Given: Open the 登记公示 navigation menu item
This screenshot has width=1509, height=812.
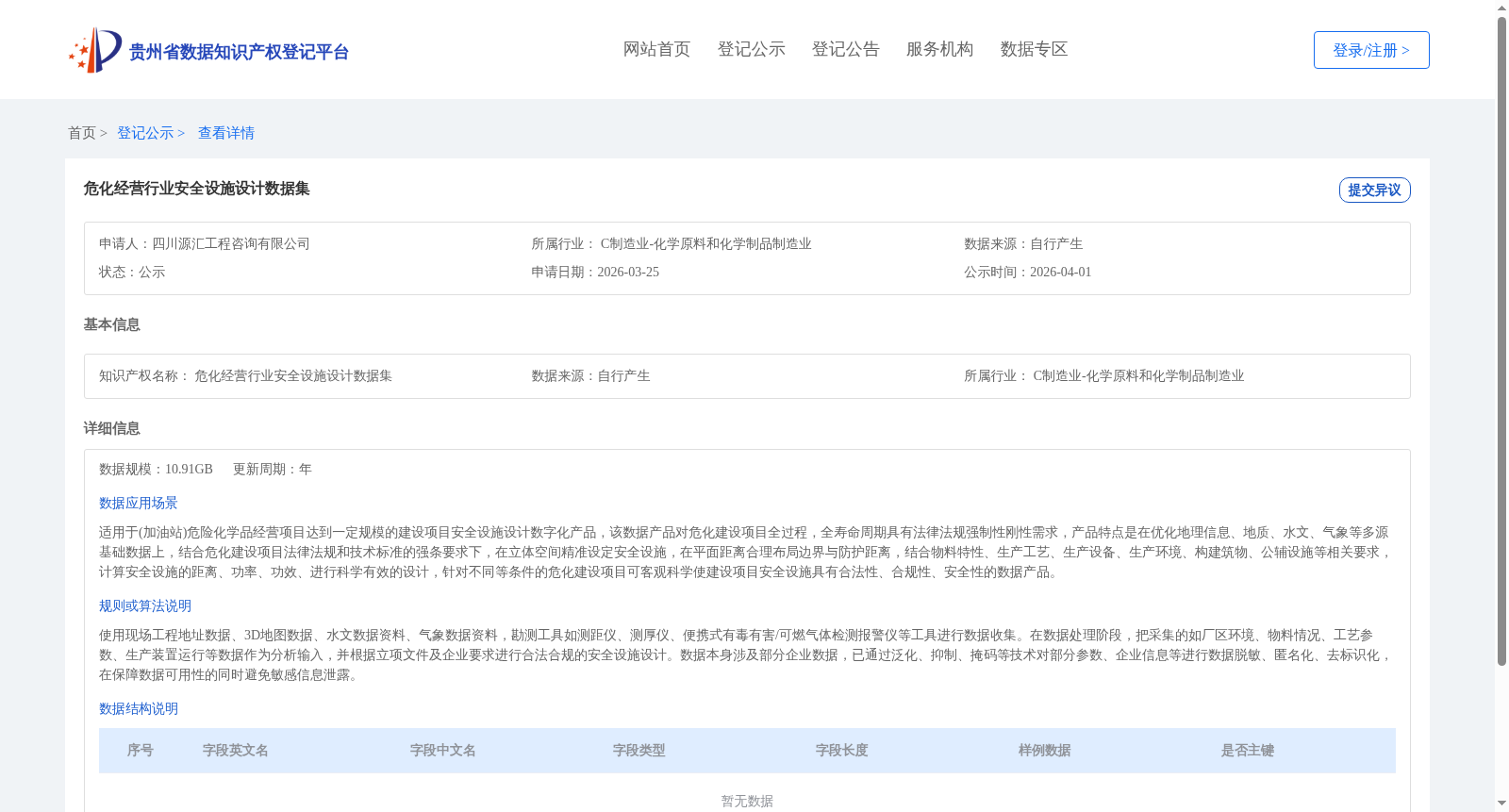Looking at the screenshot, I should coord(751,49).
